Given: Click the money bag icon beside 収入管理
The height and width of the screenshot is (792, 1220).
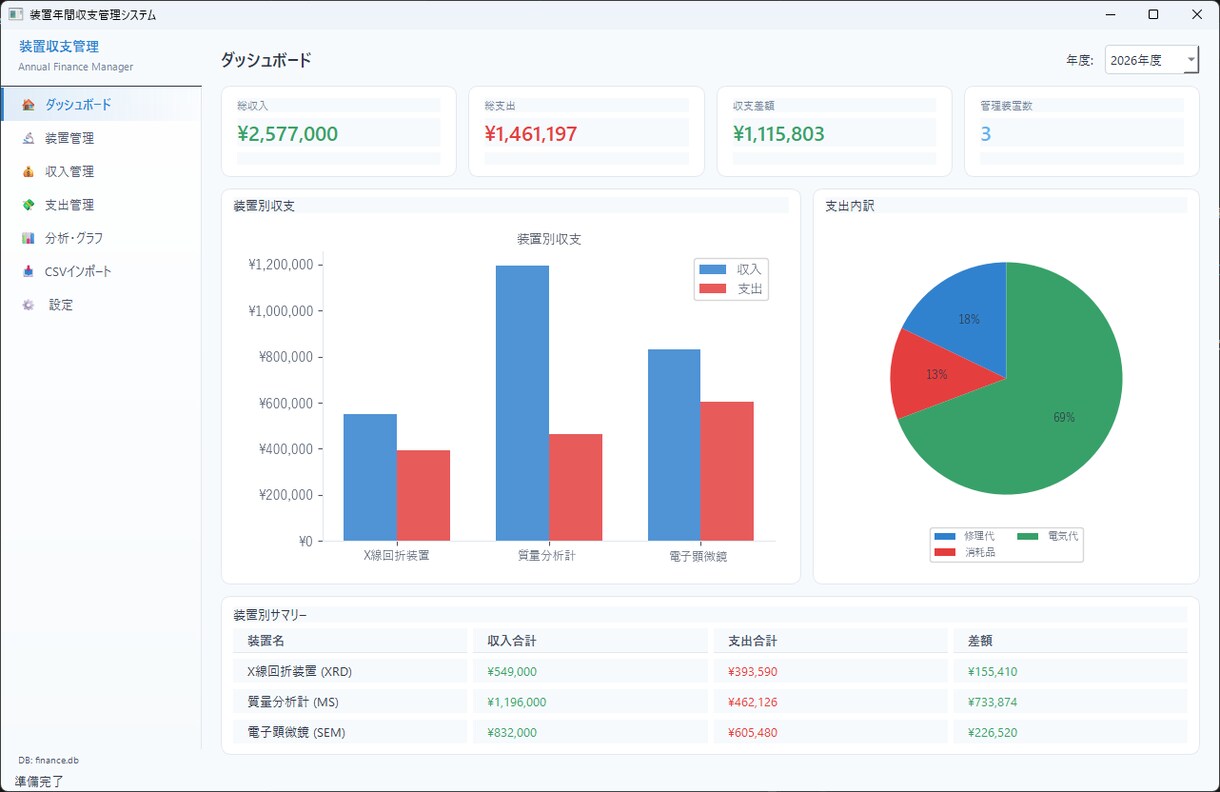Looking at the screenshot, I should 28,171.
